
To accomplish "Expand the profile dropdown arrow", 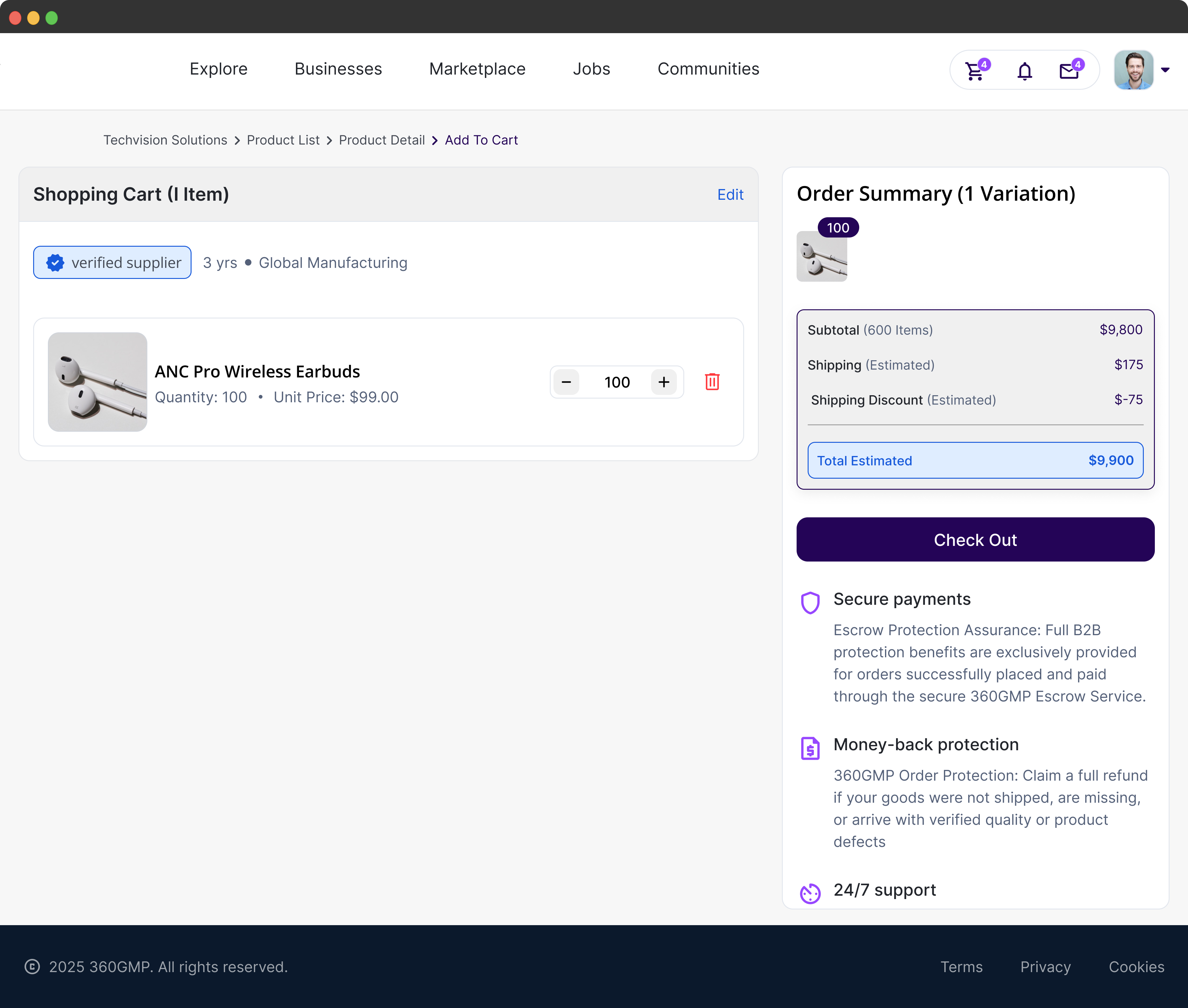I will [x=1165, y=70].
